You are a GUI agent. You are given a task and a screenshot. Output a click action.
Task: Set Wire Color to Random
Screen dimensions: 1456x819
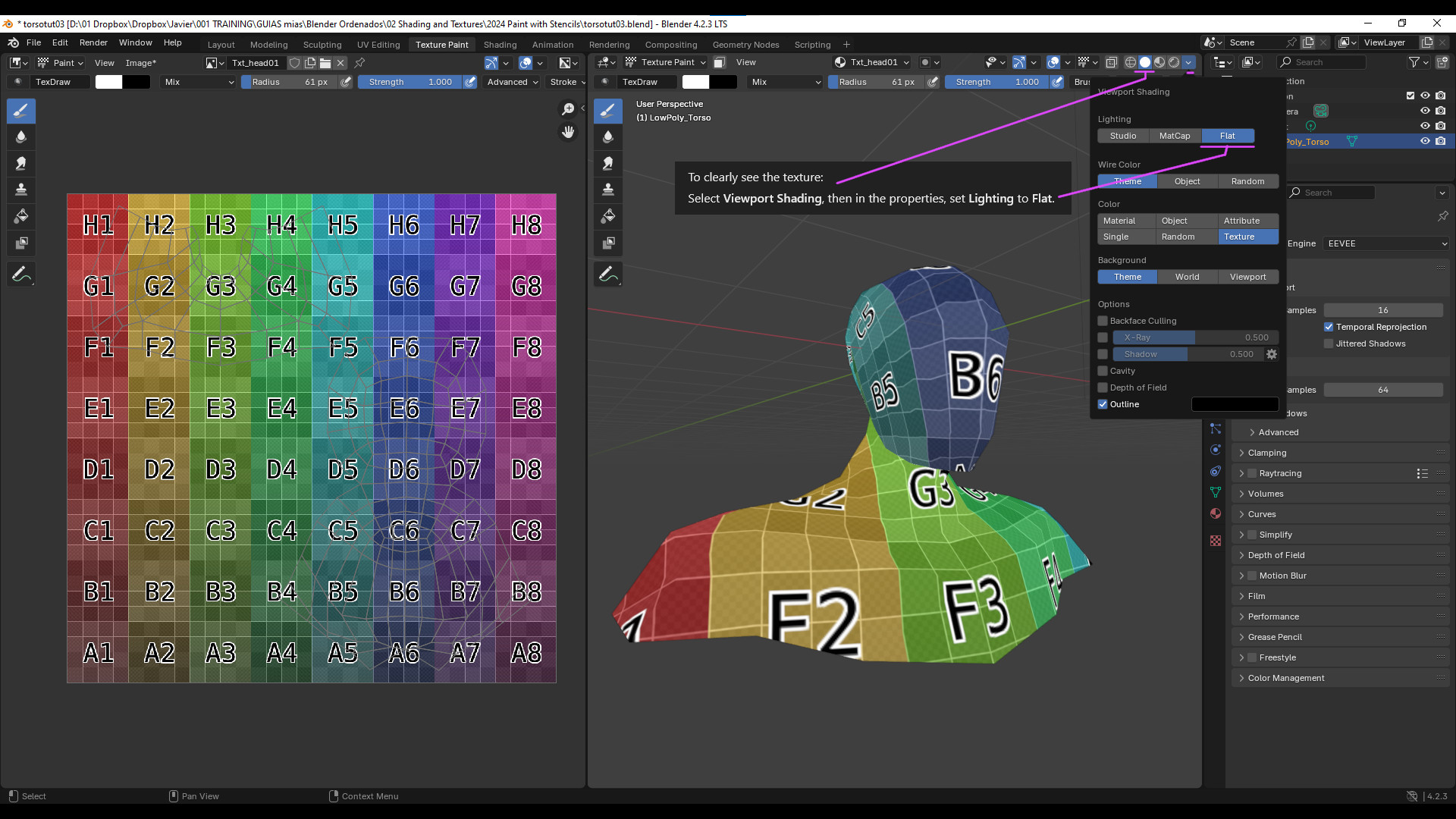coord(1247,181)
